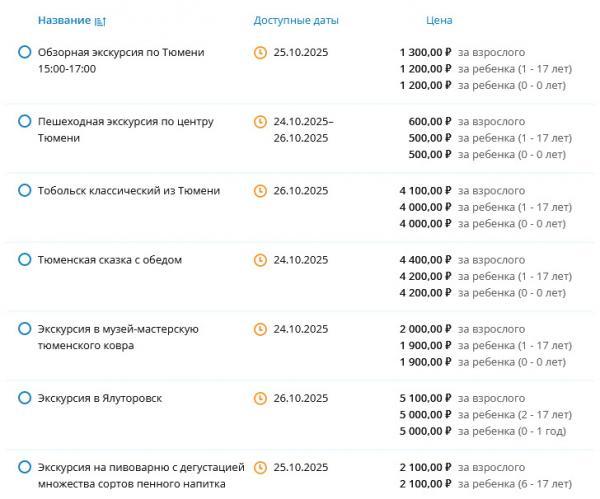Choose Тобольск классический из Тюмени radio button
Screen dimensions: 600x499
[x=25, y=191]
